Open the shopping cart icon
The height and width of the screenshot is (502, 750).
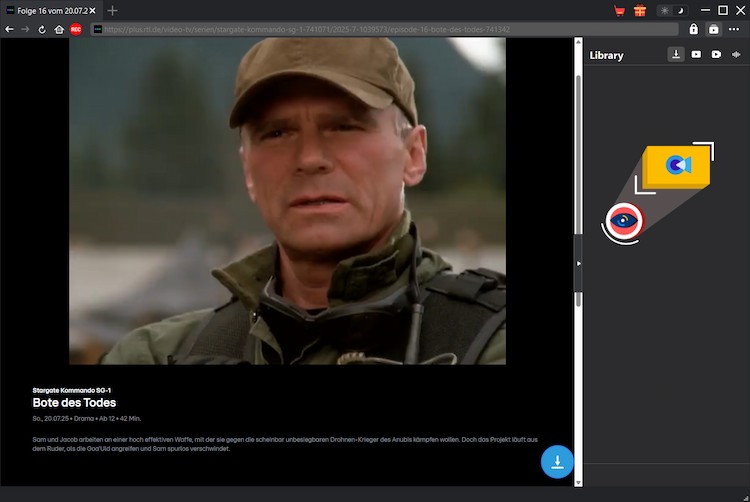(x=619, y=11)
